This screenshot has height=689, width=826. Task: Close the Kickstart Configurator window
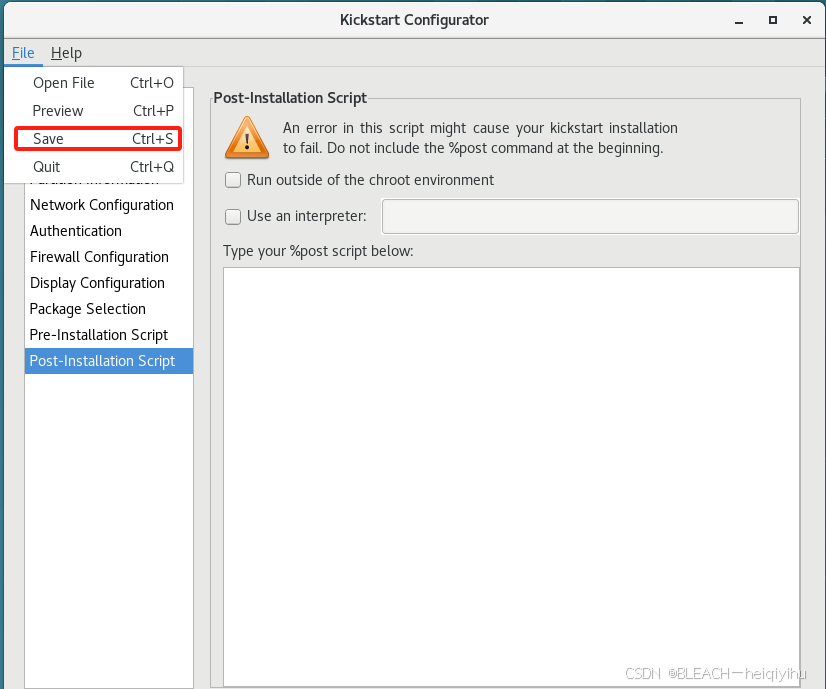pyautogui.click(x=807, y=20)
